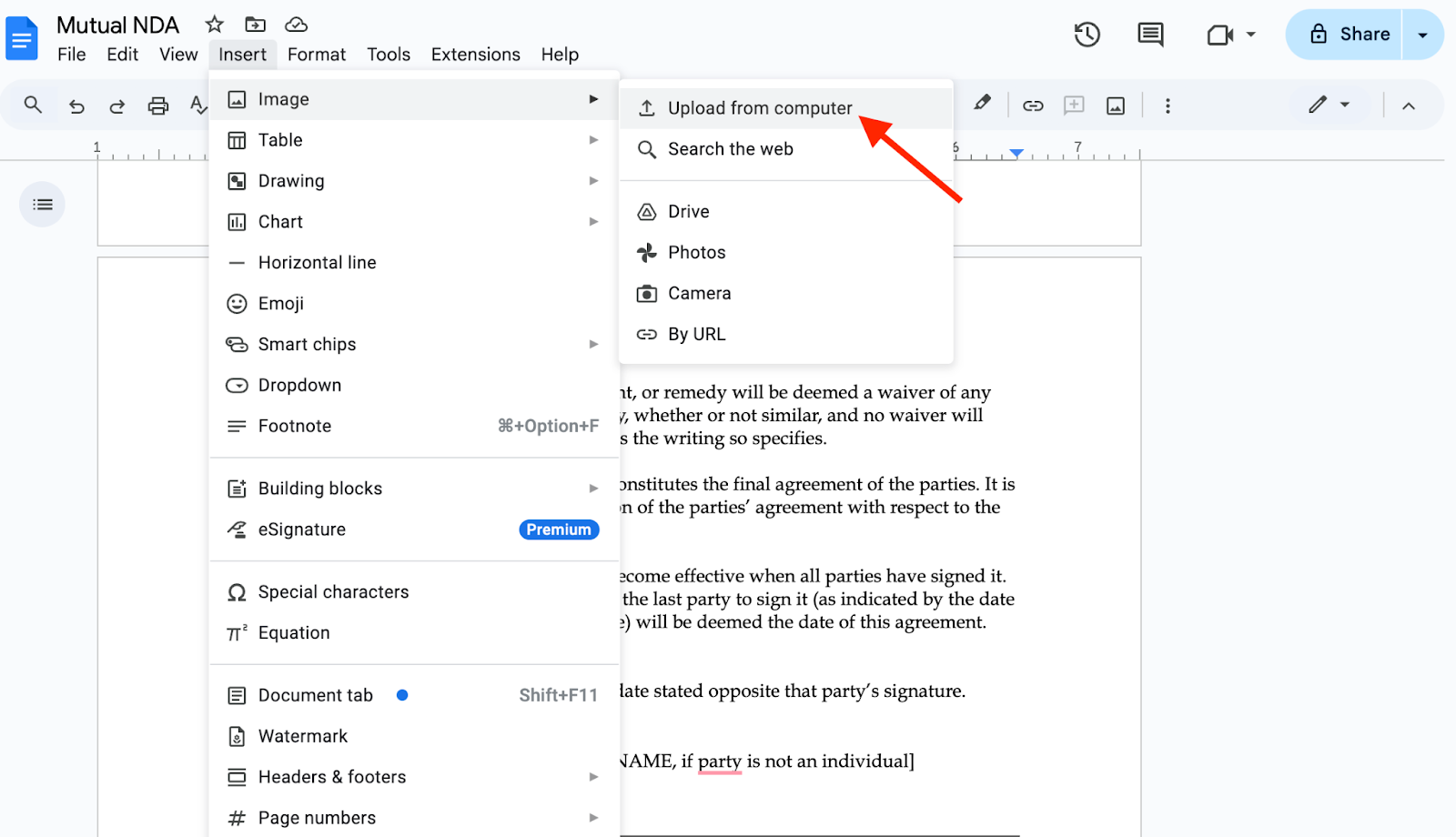Image resolution: width=1456 pixels, height=837 pixels.
Task: Insert a link from the toolbar
Action: [1033, 106]
